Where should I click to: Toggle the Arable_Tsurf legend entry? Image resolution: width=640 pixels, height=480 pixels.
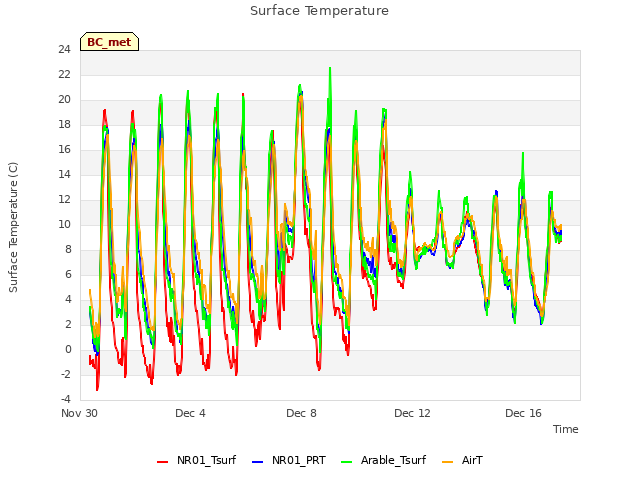click(384, 460)
